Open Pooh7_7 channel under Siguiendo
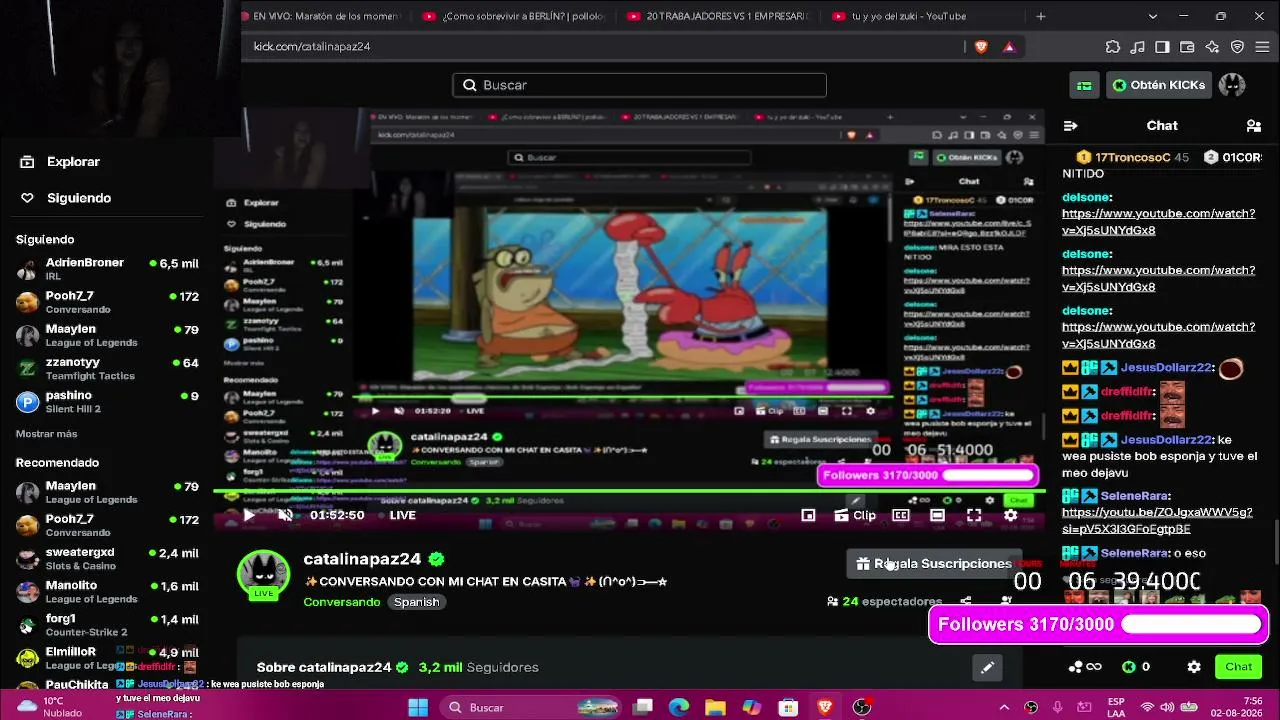Screen dimensions: 1280x720 pyautogui.click(x=107, y=302)
